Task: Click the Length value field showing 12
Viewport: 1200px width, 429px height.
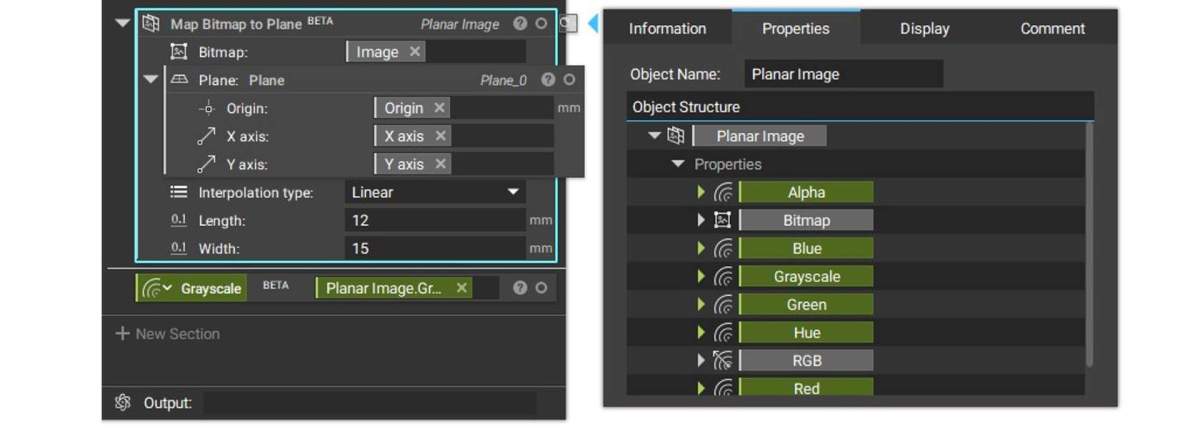Action: coord(435,220)
